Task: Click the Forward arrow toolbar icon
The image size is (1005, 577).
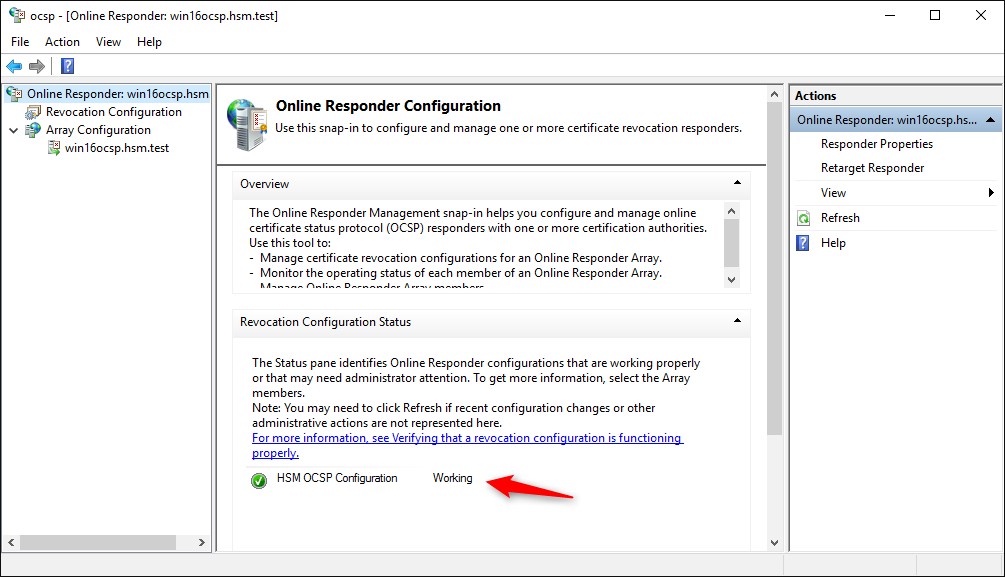Action: [x=37, y=66]
